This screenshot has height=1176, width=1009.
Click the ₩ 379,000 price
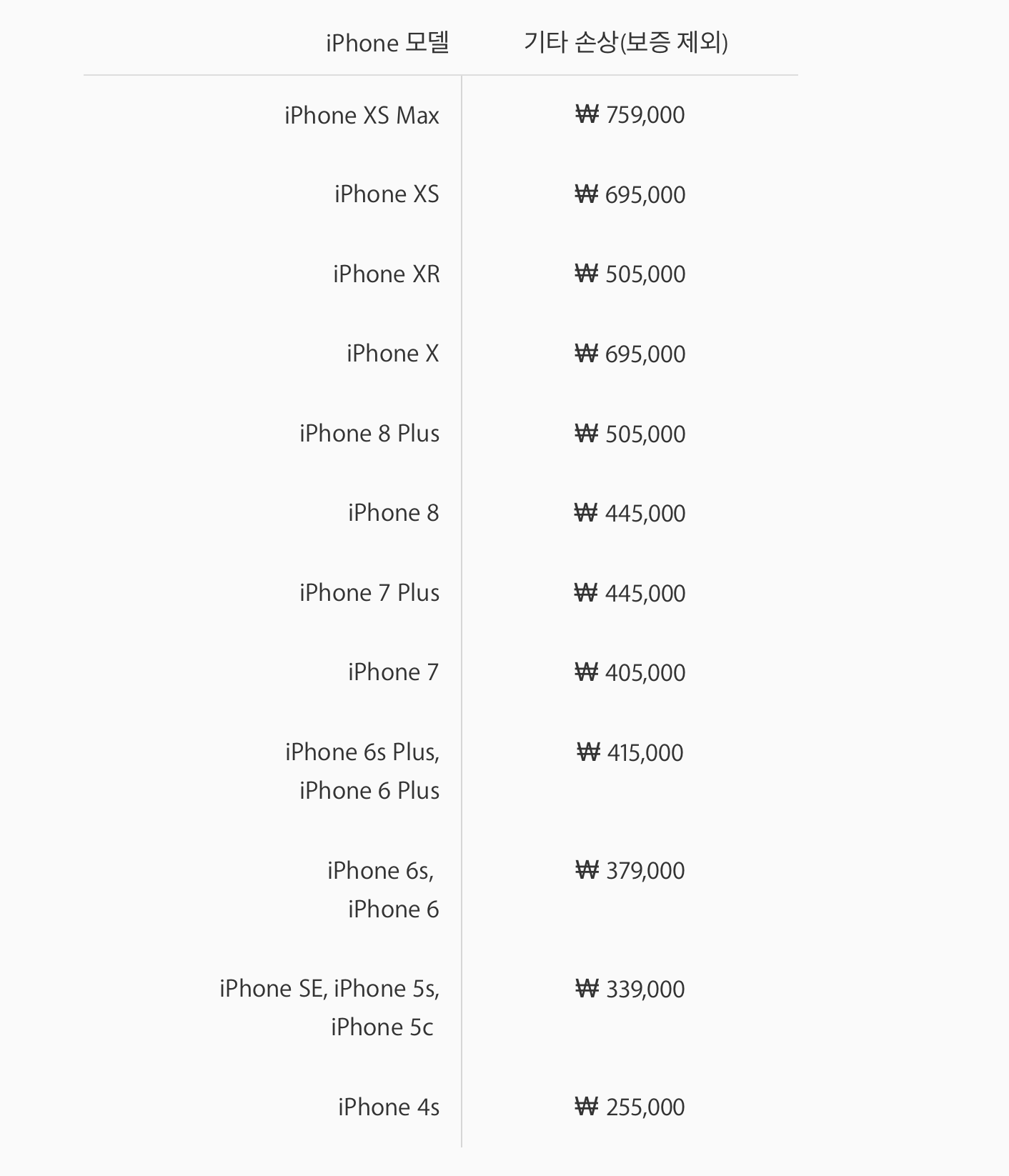(x=630, y=871)
